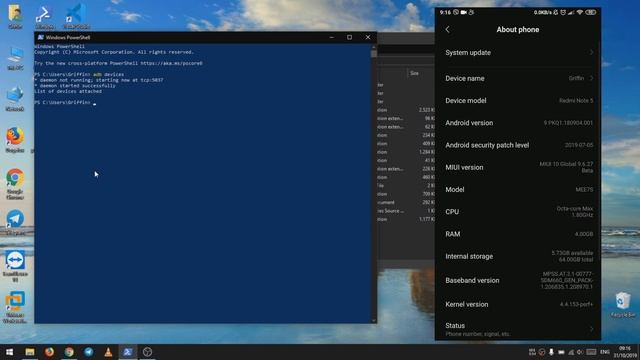Open File Explorer from the taskbar
The image size is (640, 360).
pos(30,351)
